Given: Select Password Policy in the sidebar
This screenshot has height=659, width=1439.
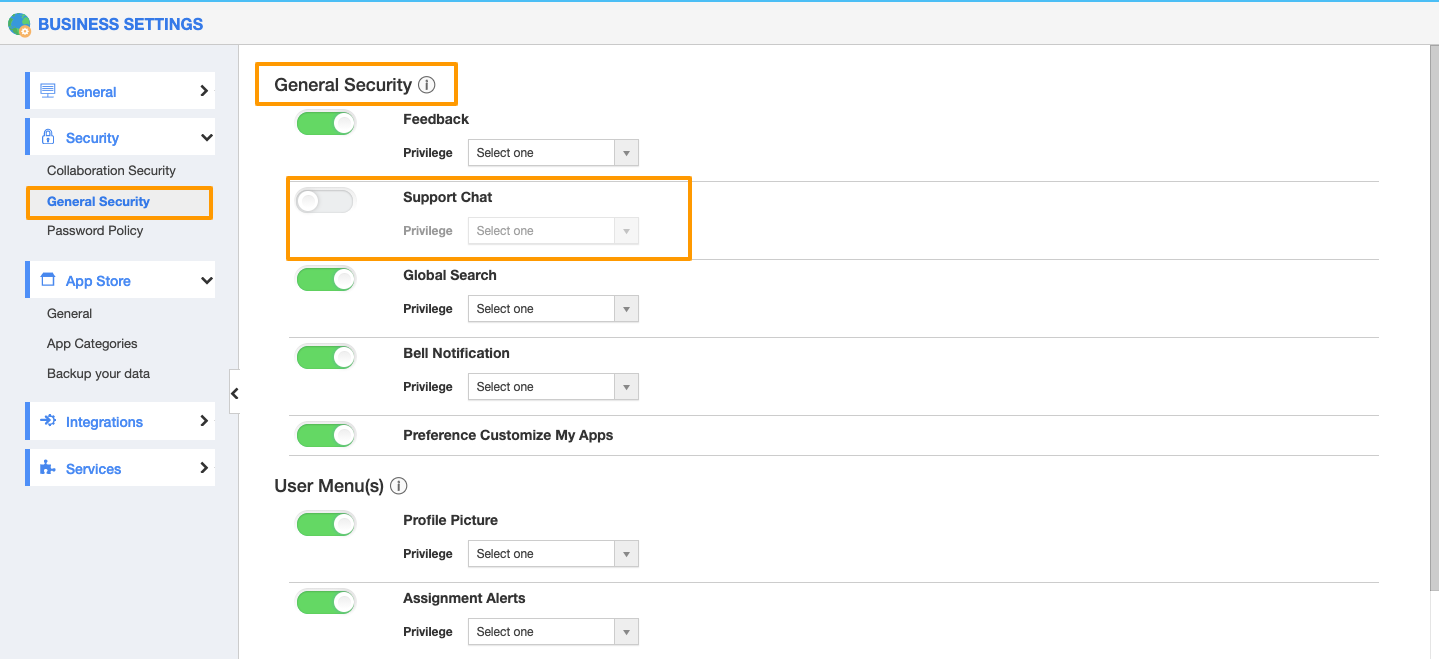Looking at the screenshot, I should click(x=95, y=231).
